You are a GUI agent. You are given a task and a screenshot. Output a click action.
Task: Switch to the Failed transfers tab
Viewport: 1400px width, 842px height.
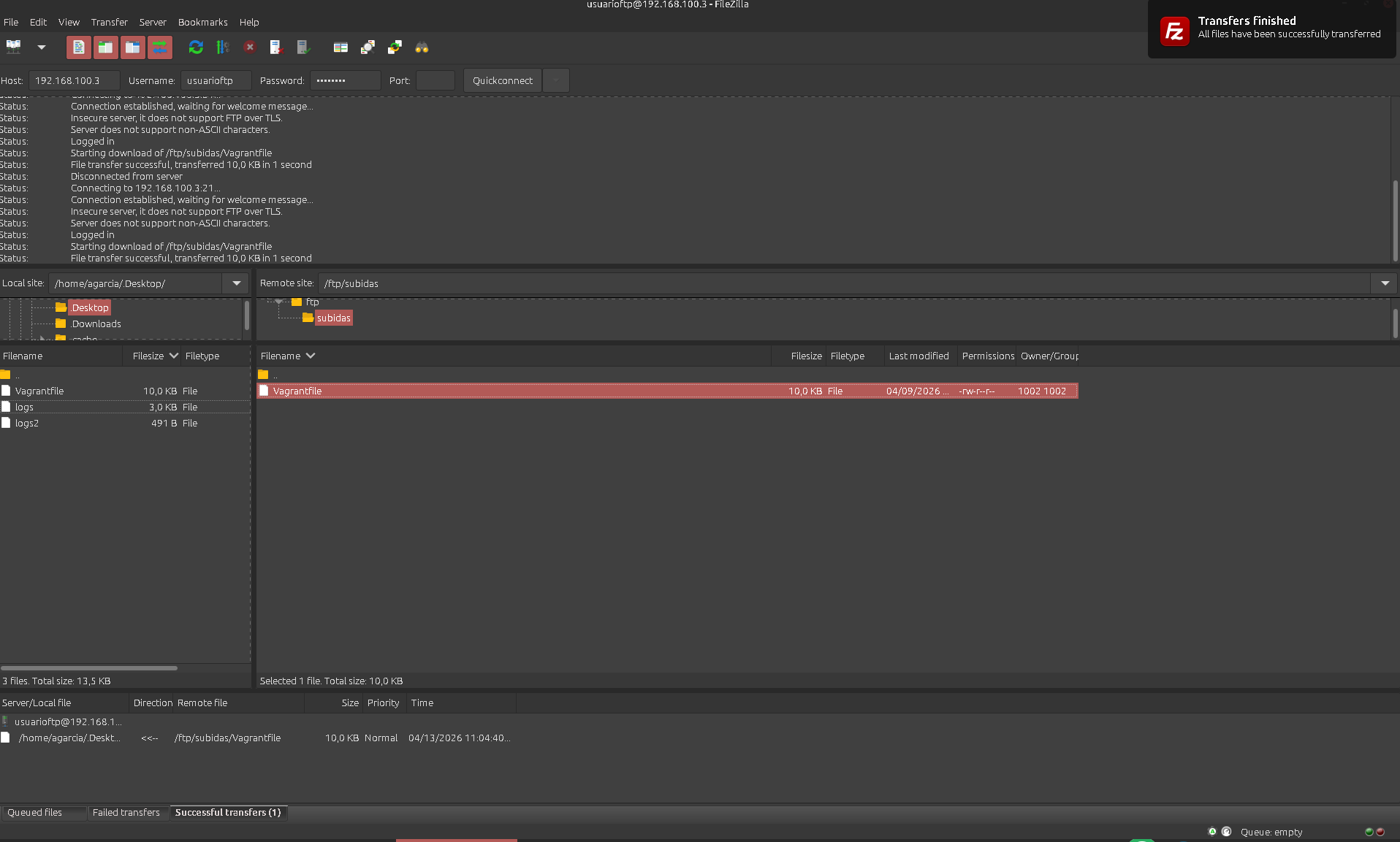click(x=126, y=812)
